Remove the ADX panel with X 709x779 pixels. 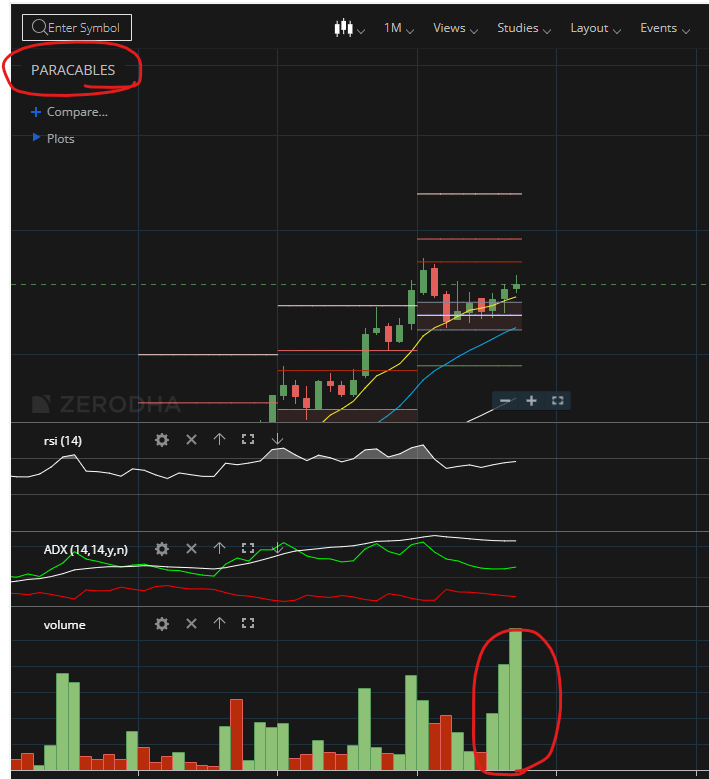191,548
